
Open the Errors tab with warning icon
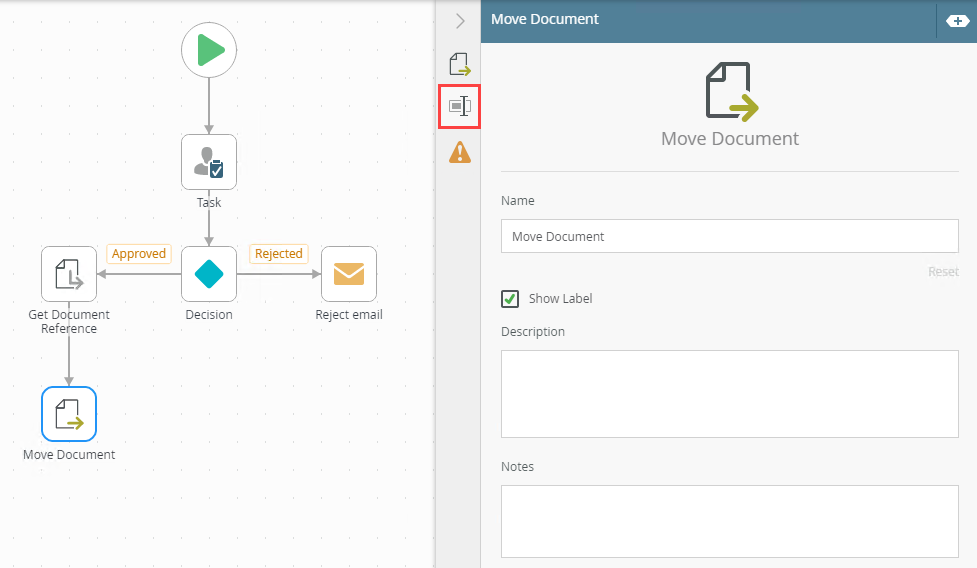(460, 152)
